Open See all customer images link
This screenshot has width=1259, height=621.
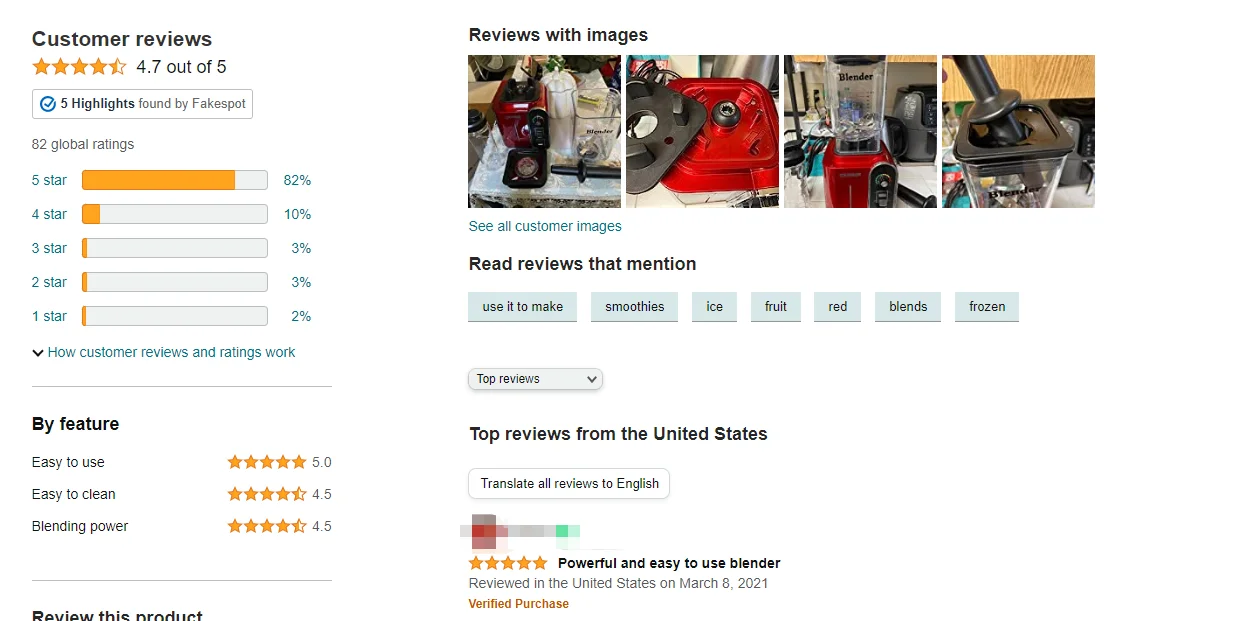(x=545, y=226)
